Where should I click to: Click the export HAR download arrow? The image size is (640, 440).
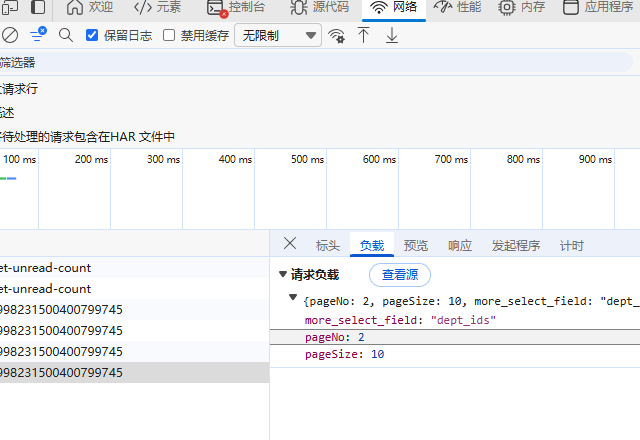click(391, 36)
